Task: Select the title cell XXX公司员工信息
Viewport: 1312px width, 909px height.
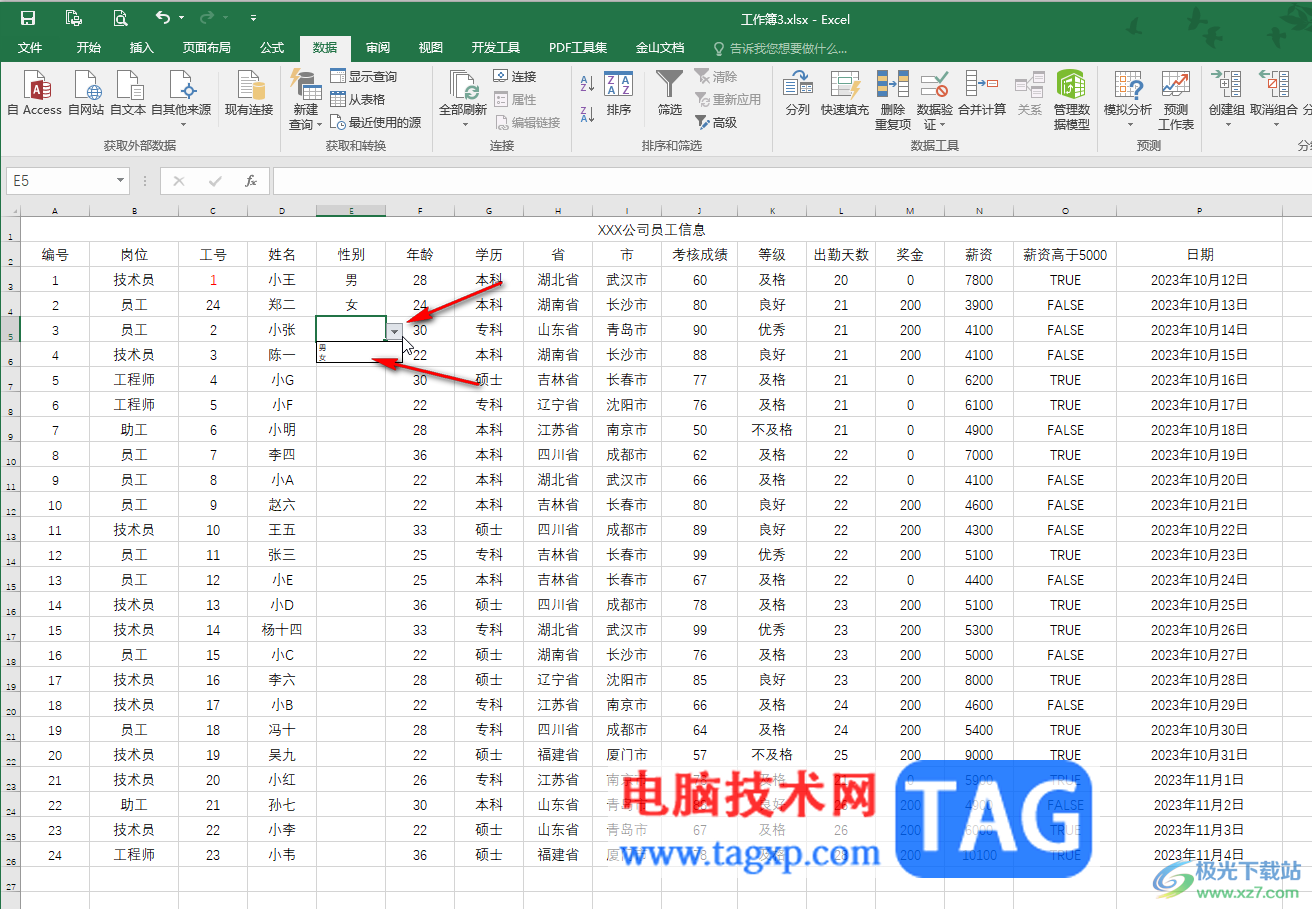Action: [x=652, y=229]
